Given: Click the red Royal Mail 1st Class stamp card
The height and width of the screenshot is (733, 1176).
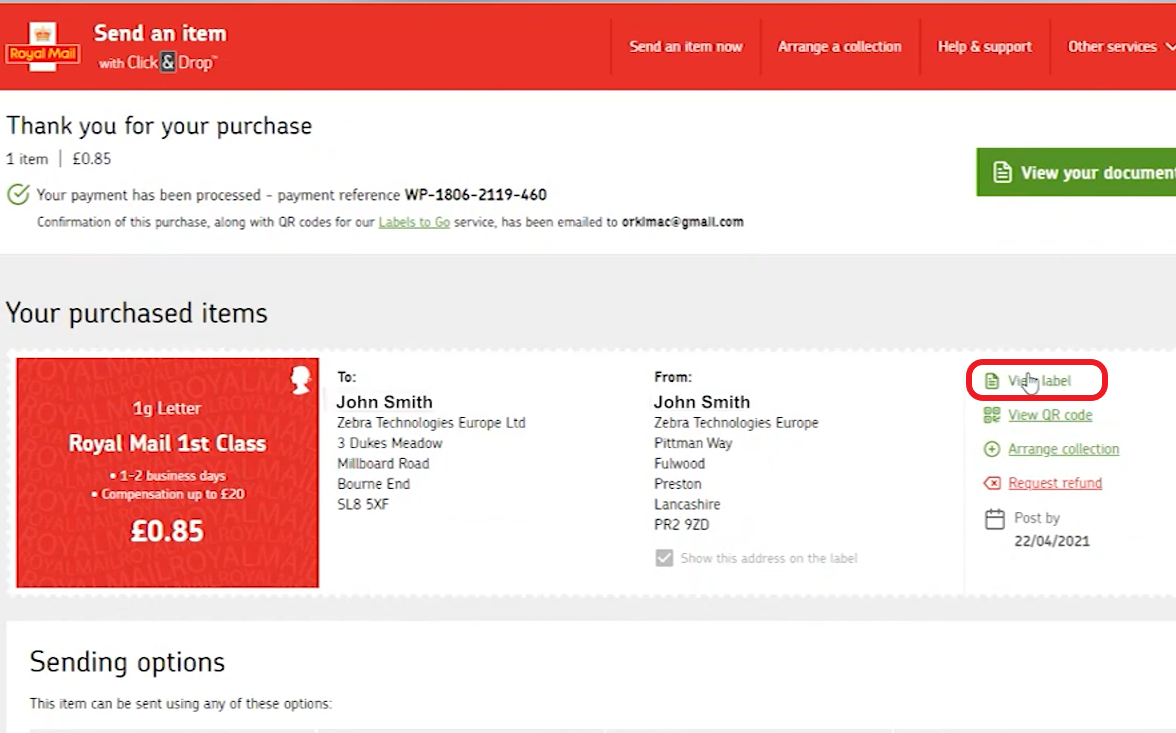Looking at the screenshot, I should tap(168, 472).
